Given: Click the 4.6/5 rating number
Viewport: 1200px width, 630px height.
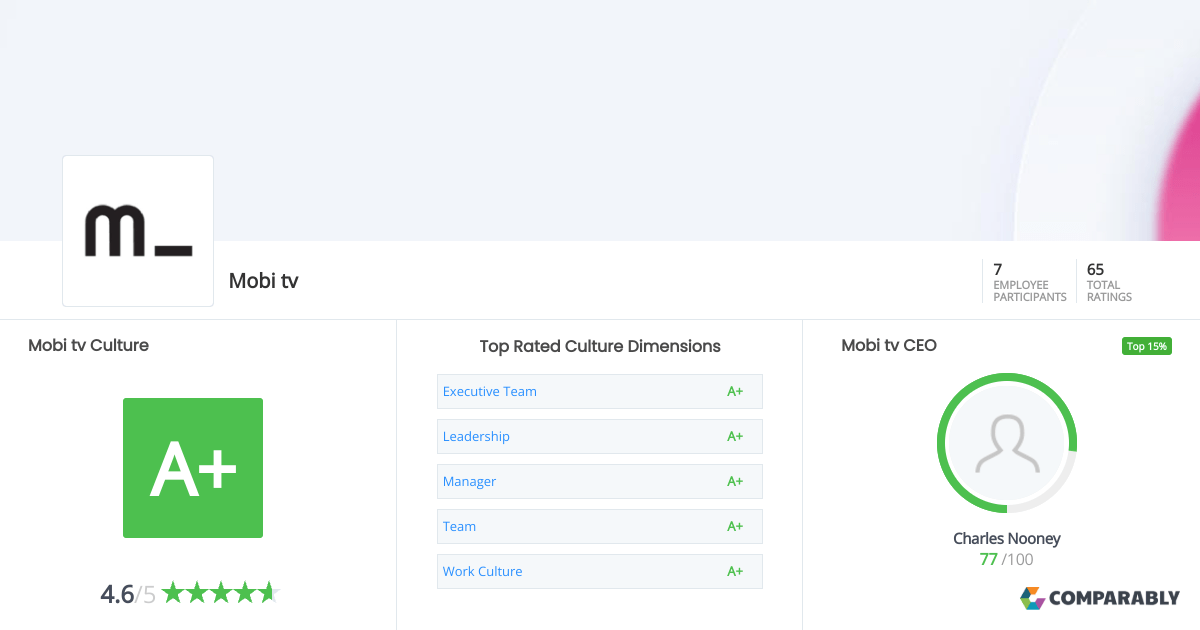Looking at the screenshot, I should pos(128,594).
